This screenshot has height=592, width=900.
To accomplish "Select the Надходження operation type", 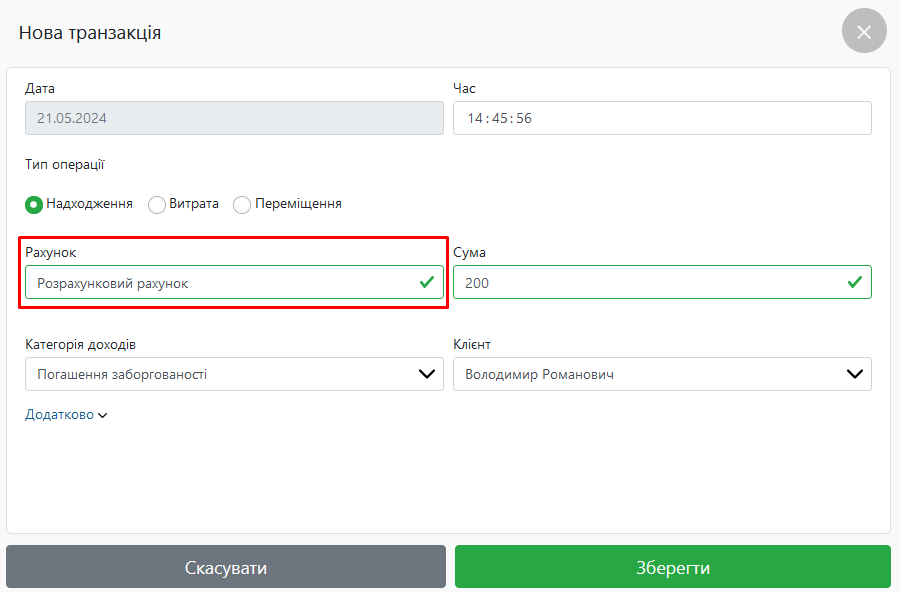I will 34,204.
